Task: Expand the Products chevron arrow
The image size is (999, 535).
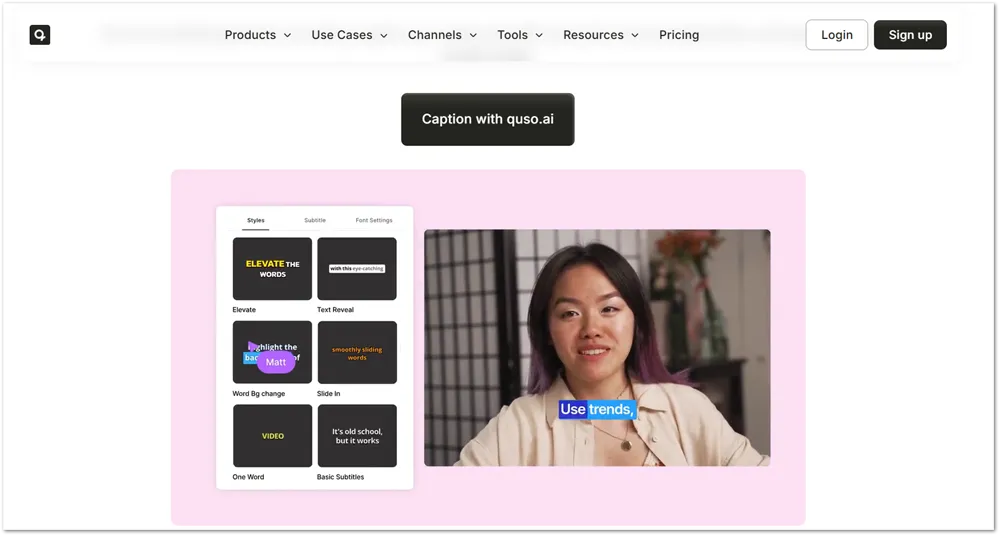Action: pyautogui.click(x=287, y=36)
